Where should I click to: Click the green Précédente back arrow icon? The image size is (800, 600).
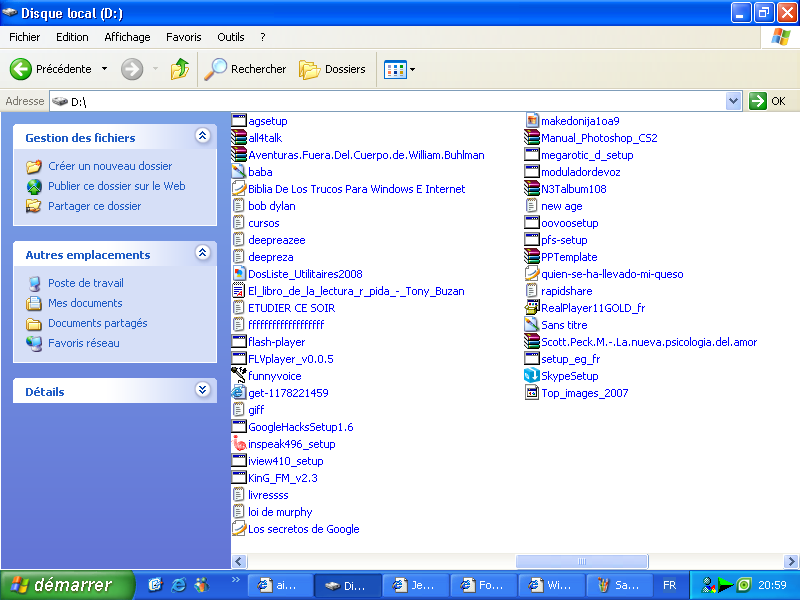coord(21,69)
